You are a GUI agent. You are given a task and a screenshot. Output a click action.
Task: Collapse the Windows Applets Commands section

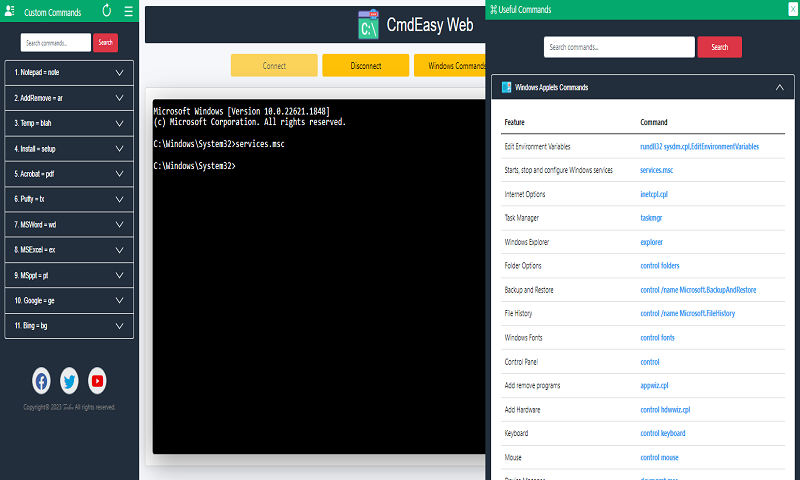(x=780, y=87)
